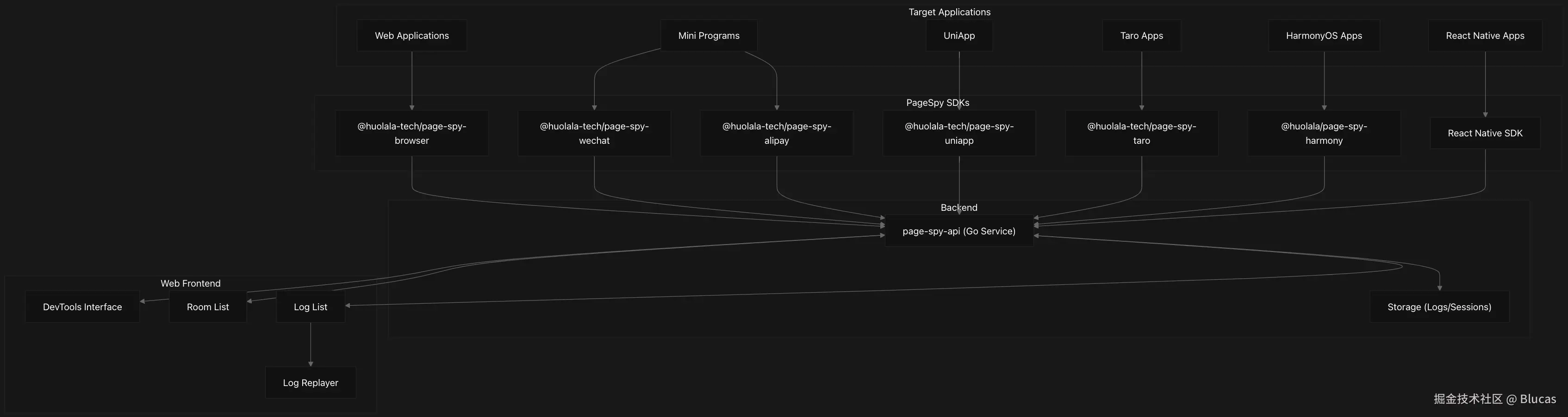Click the Log Replayer node

point(311,383)
